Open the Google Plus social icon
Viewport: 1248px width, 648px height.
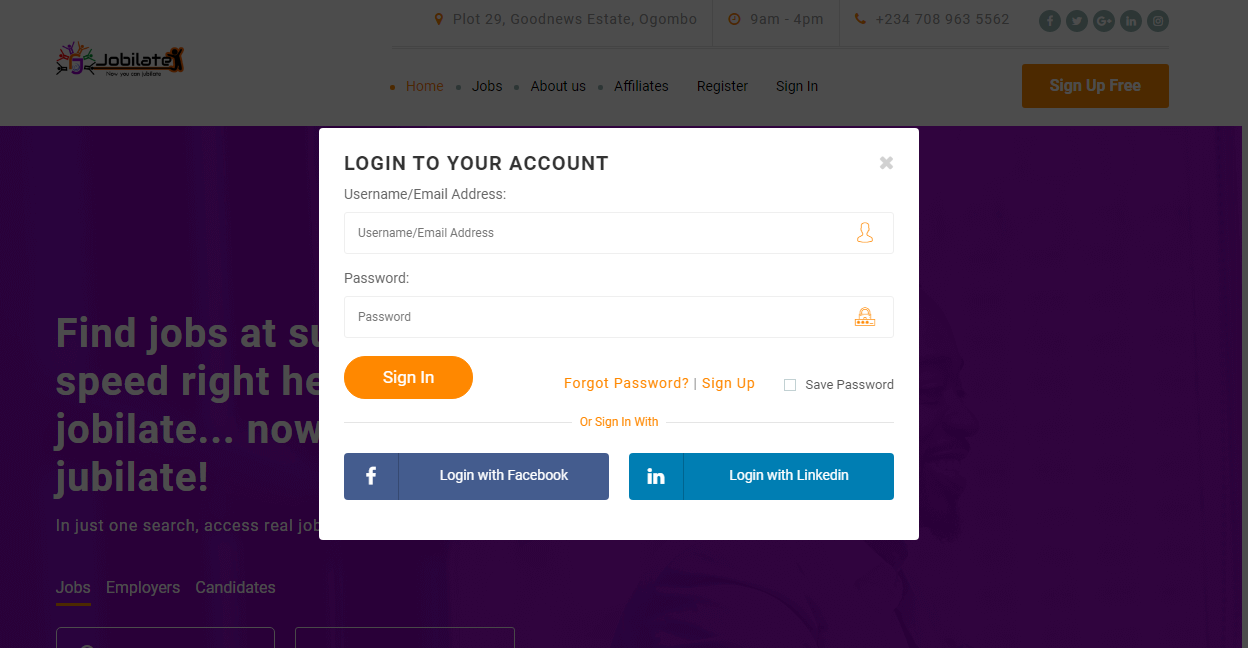[1104, 21]
